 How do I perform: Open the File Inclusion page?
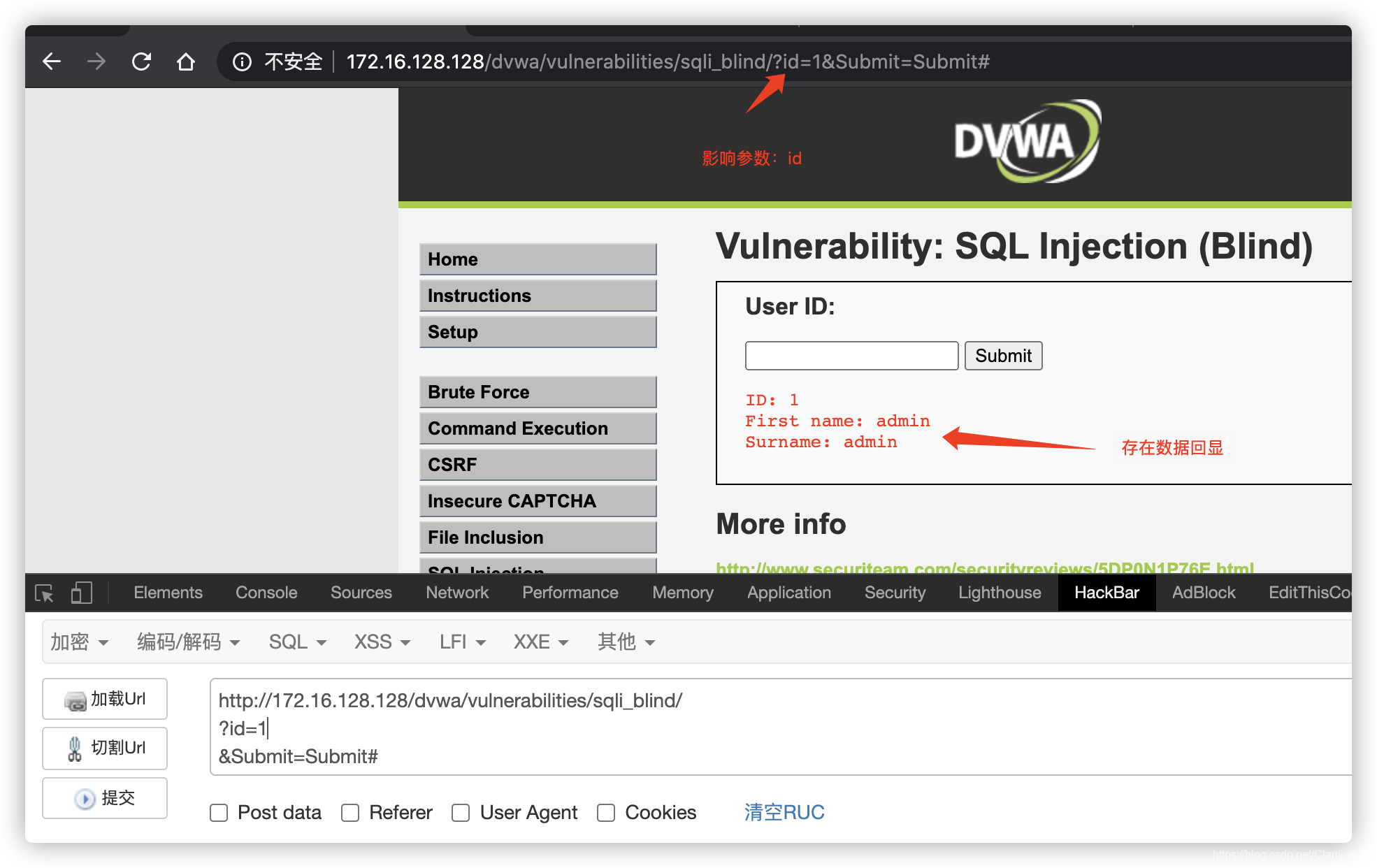point(538,537)
